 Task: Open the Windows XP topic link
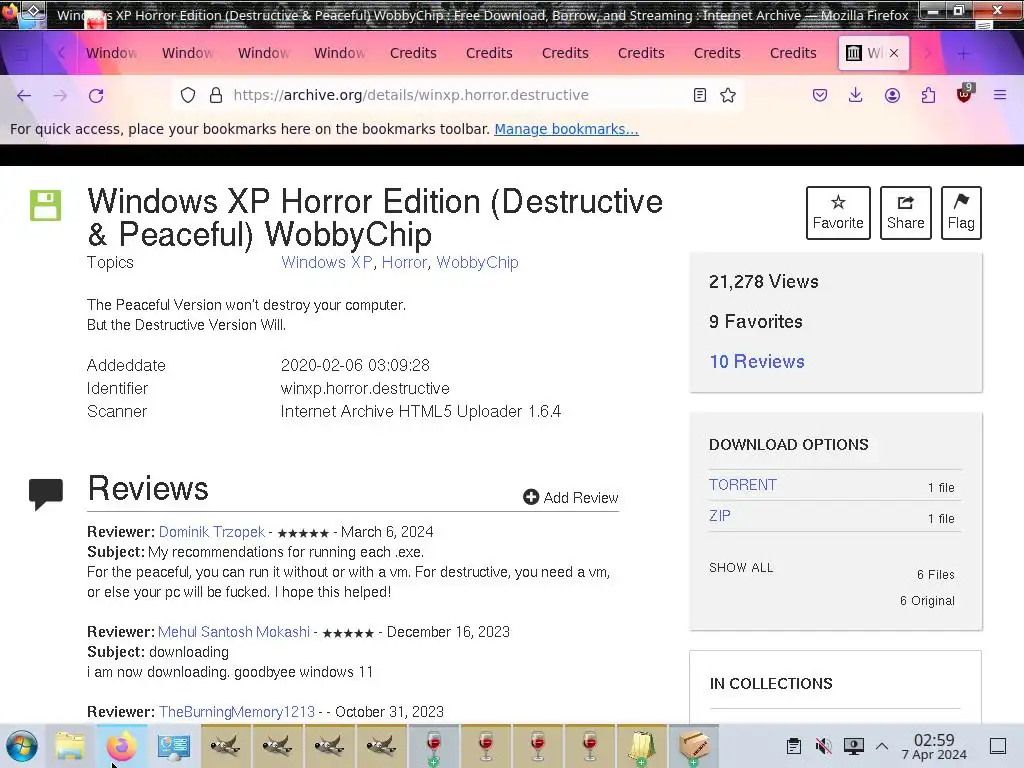pyautogui.click(x=327, y=263)
